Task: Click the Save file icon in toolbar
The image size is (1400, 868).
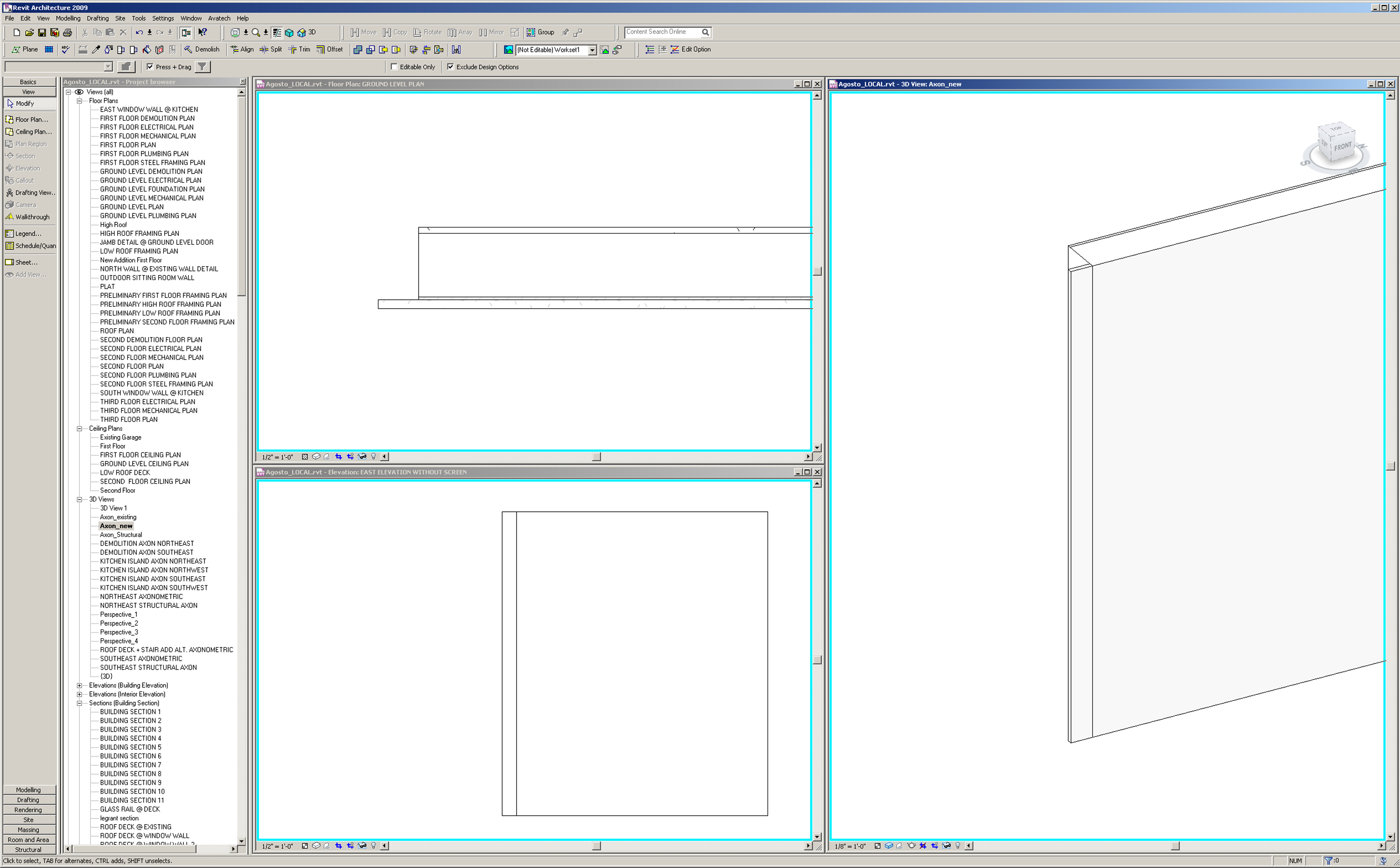Action: tap(42, 33)
